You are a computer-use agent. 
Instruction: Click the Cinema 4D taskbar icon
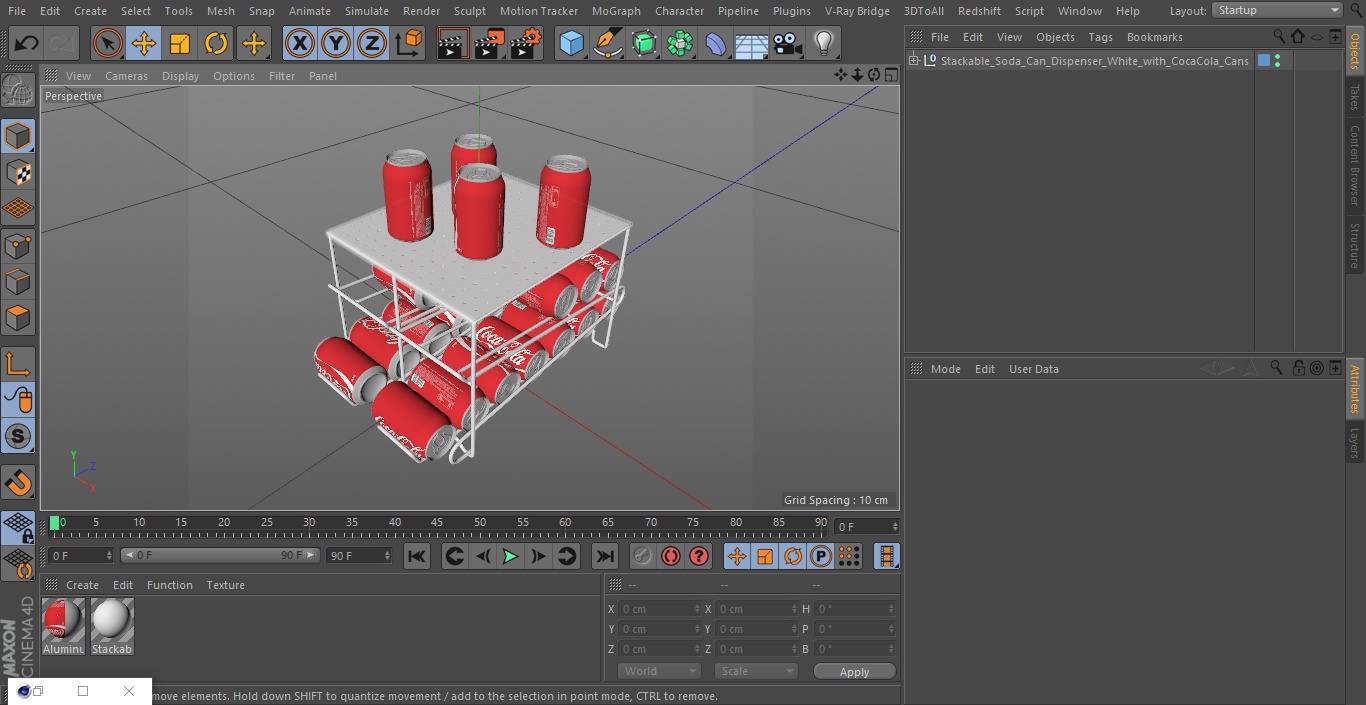coord(24,691)
